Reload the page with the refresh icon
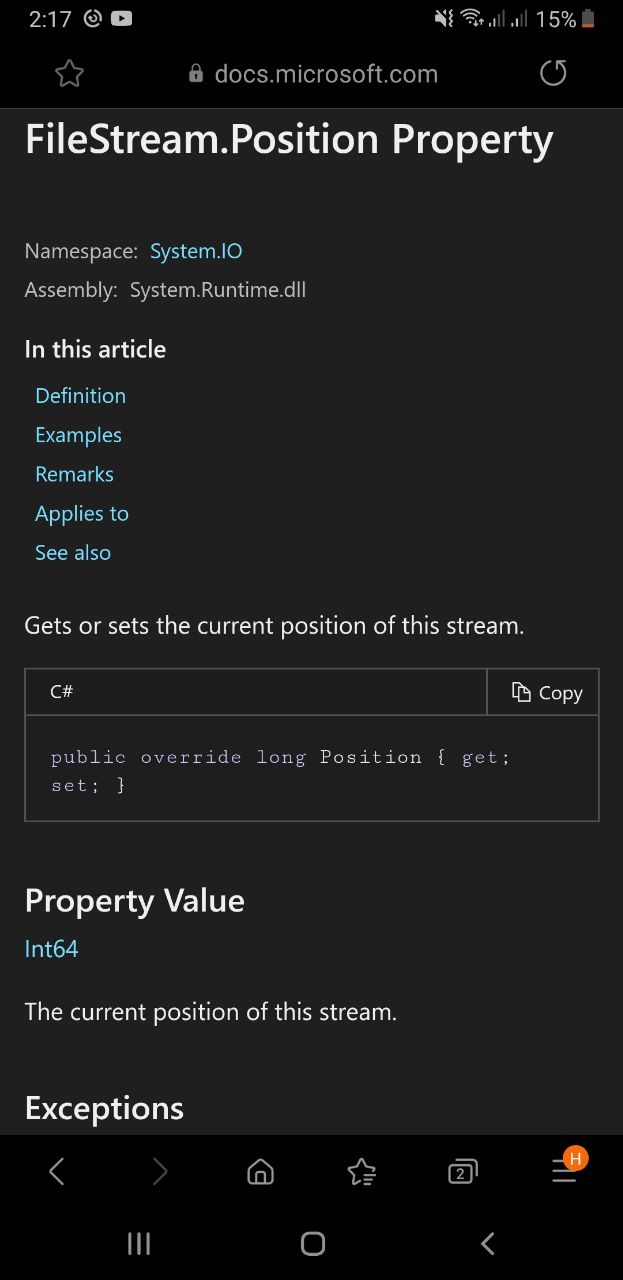Image resolution: width=623 pixels, height=1280 pixels. (553, 73)
